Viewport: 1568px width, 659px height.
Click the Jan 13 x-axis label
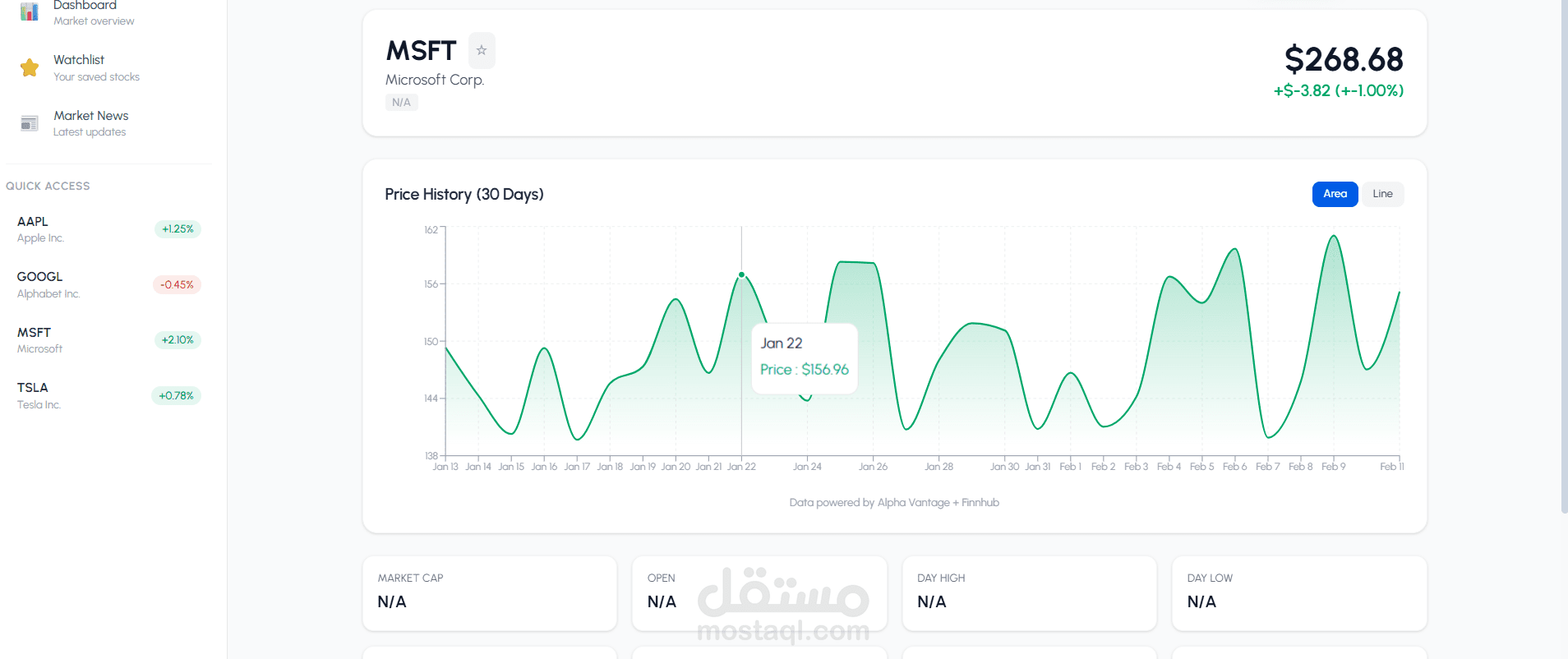point(445,467)
